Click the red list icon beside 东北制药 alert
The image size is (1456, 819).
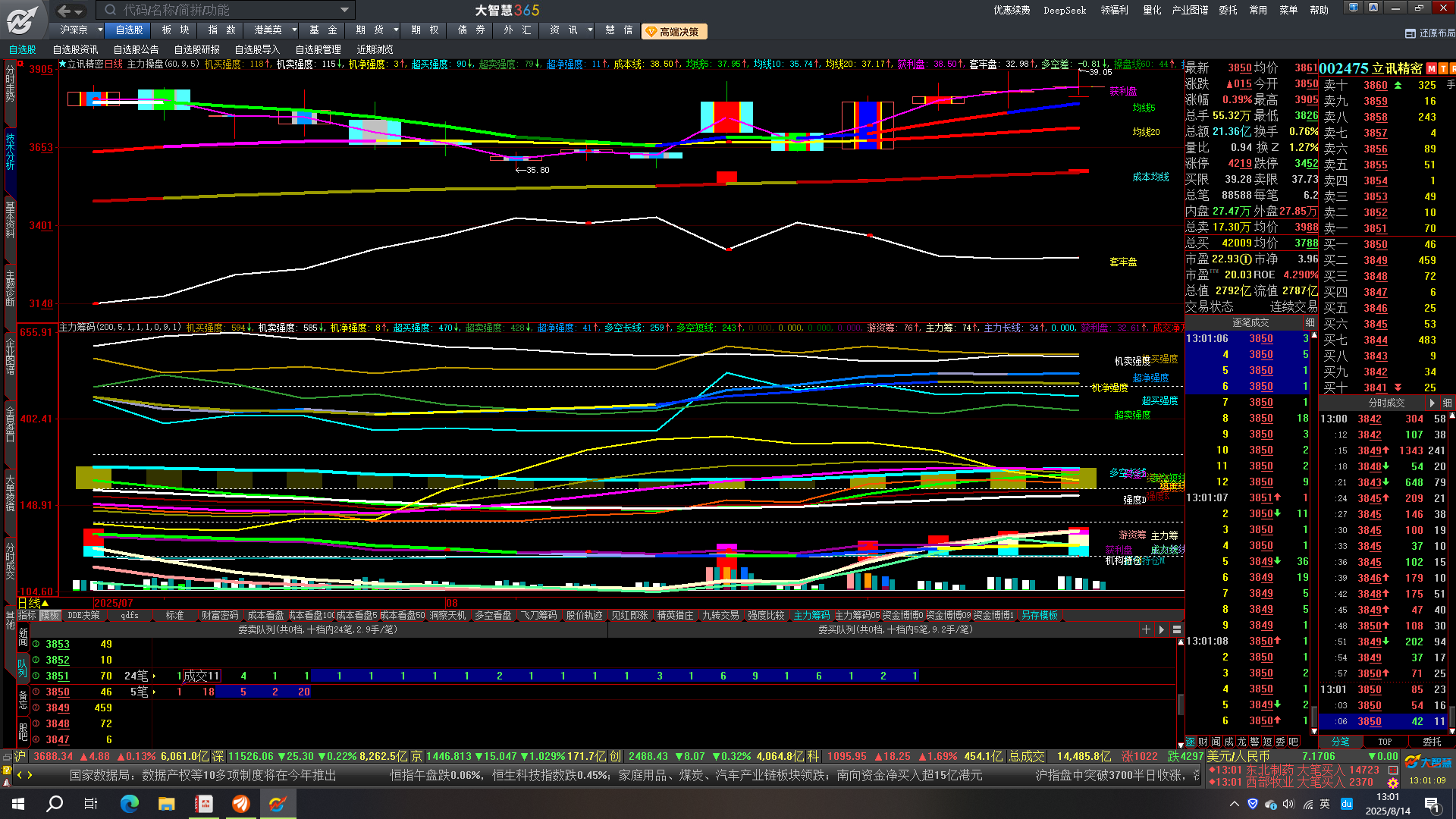(x=1393, y=770)
